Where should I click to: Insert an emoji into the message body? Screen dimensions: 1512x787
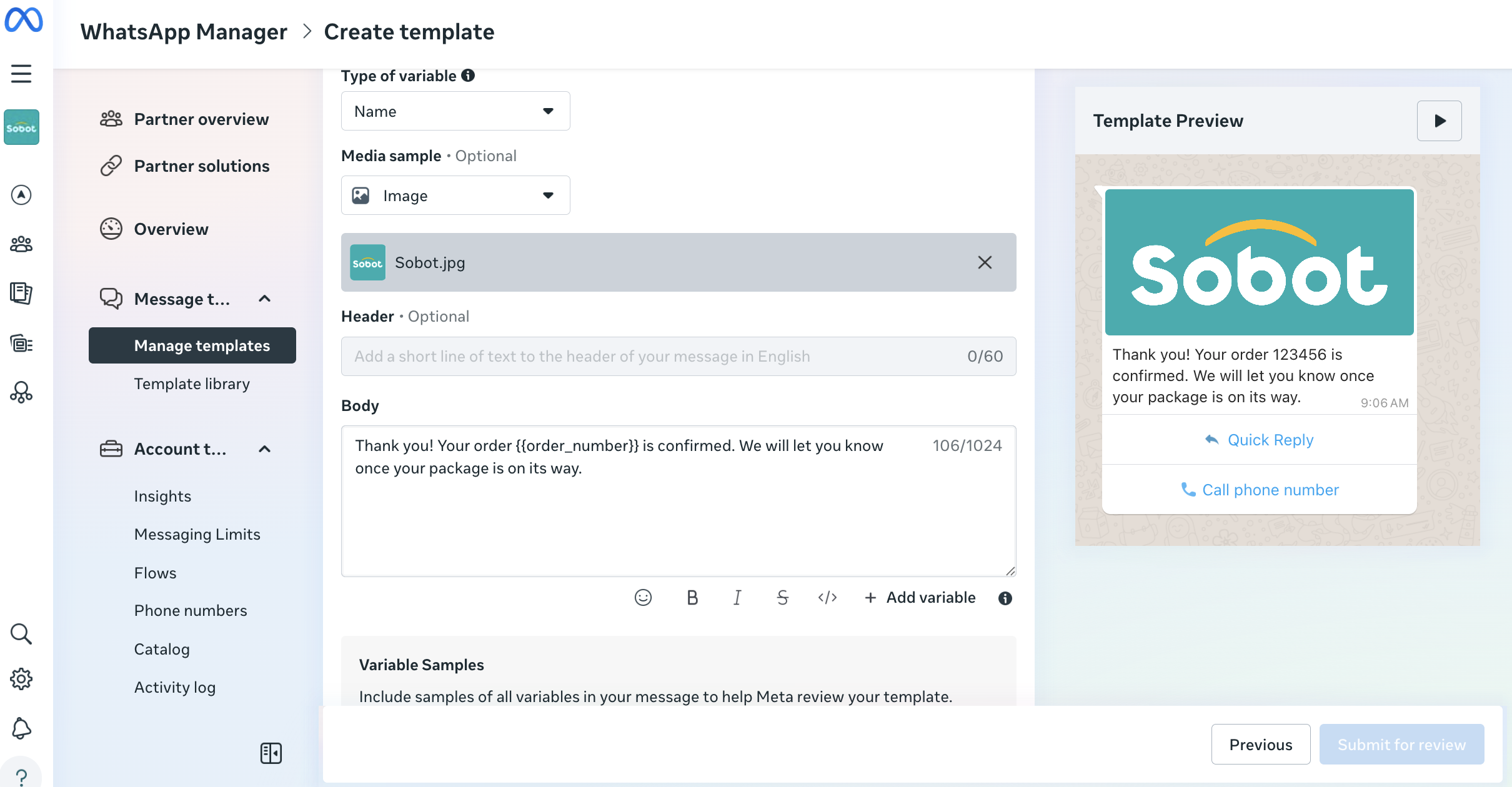click(x=643, y=597)
